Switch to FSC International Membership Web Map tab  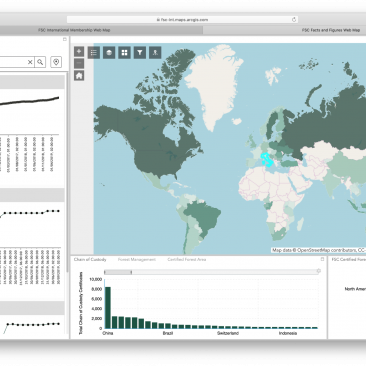[x=74, y=30]
